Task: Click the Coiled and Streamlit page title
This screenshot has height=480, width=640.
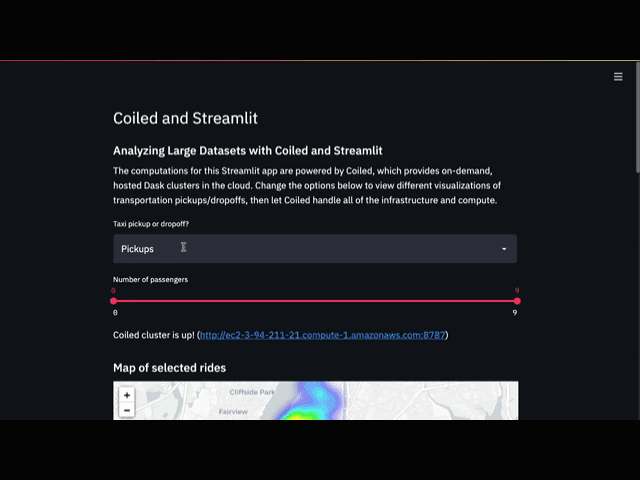Action: pos(185,118)
